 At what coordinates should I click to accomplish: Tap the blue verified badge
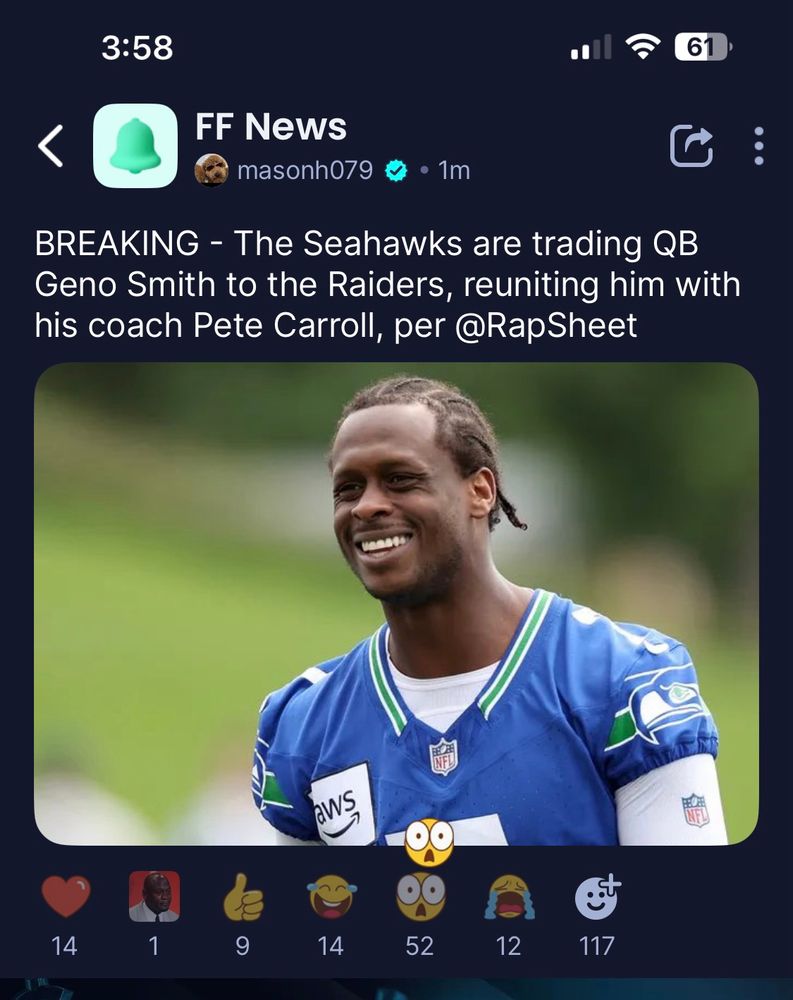coord(396,170)
